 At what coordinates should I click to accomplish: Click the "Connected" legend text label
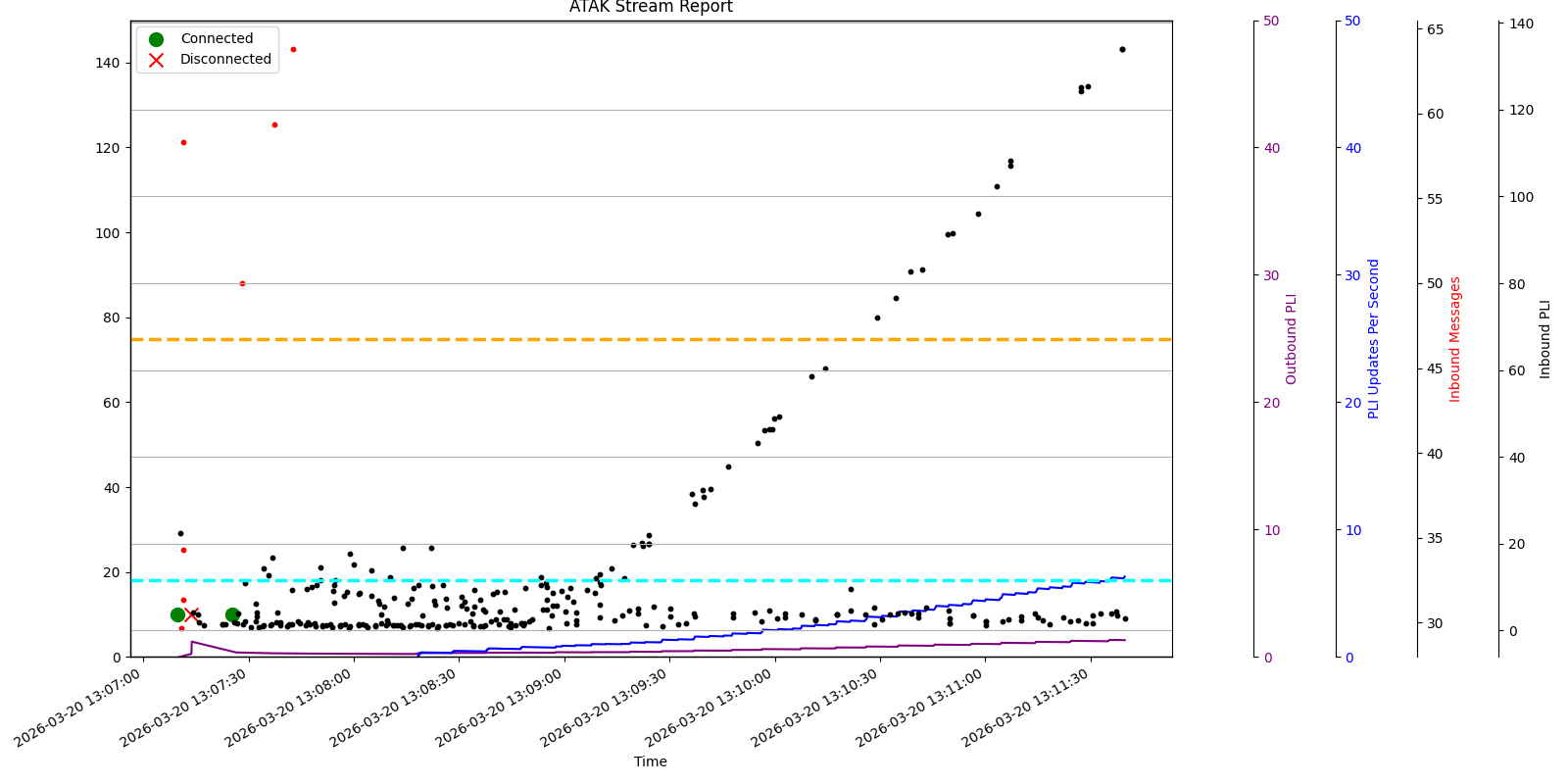click(x=217, y=39)
